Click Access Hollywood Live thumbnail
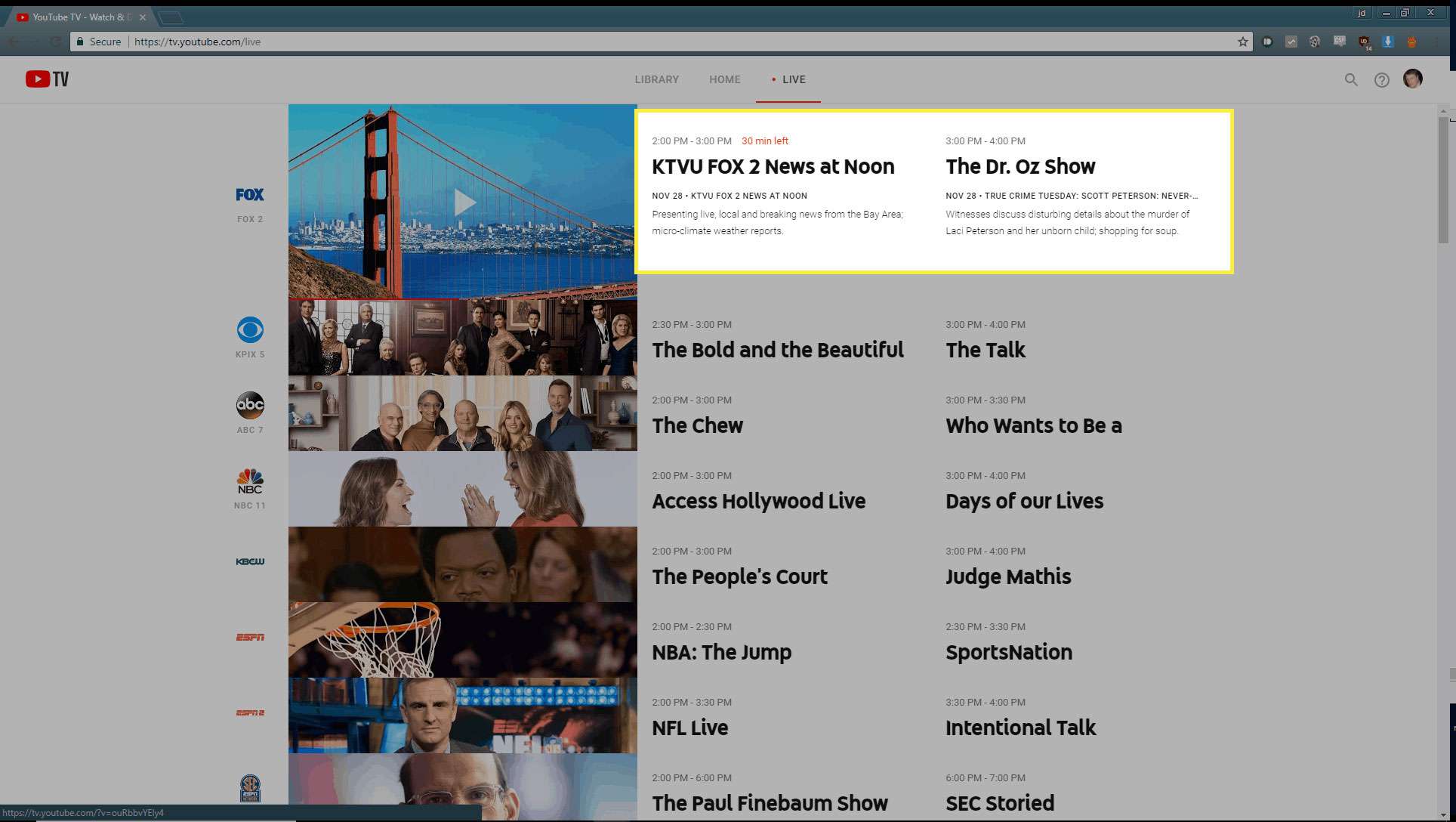Viewport: 1456px width, 822px height. pyautogui.click(x=463, y=489)
